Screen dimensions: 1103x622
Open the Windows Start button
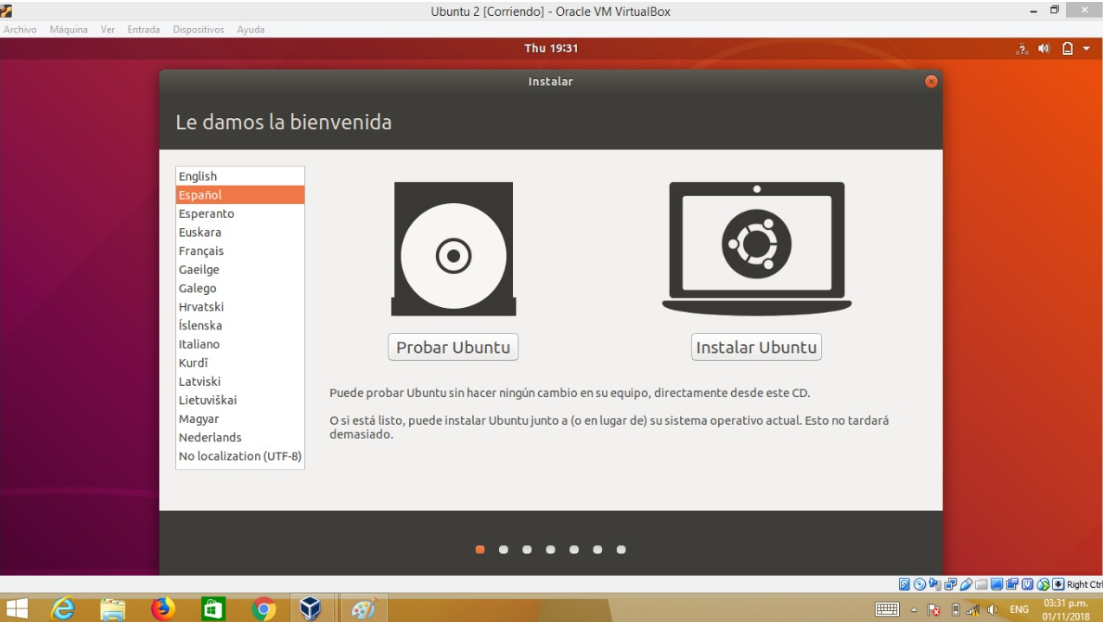pos(17,609)
